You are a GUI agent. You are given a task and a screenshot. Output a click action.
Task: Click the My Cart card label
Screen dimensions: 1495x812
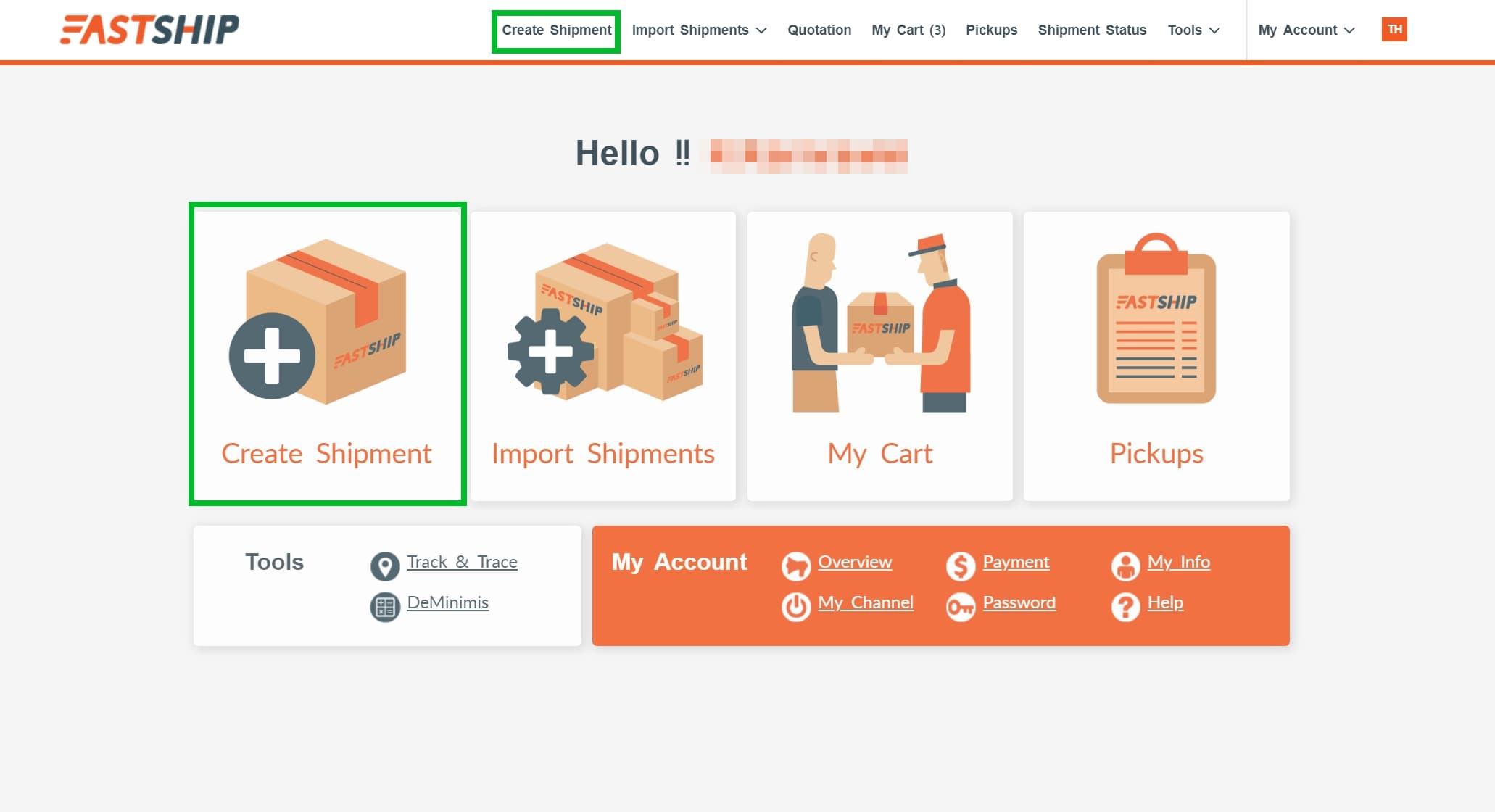tap(880, 453)
